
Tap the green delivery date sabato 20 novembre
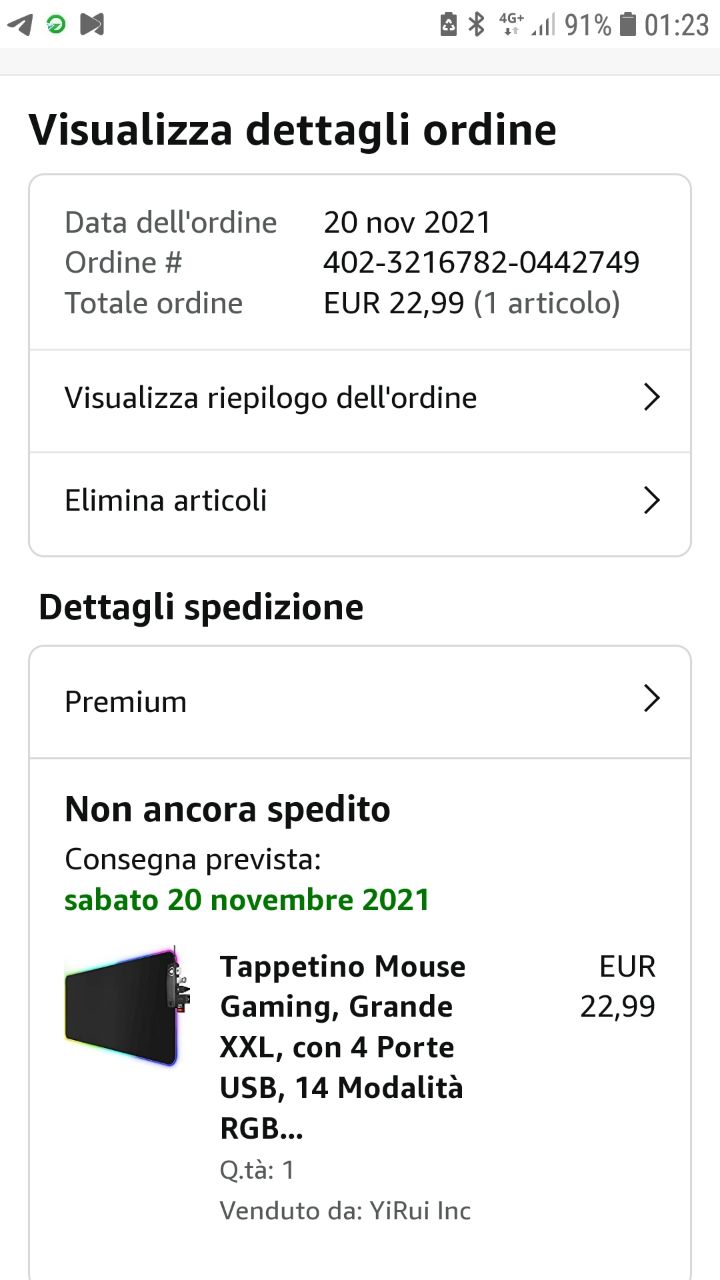pyautogui.click(x=247, y=899)
